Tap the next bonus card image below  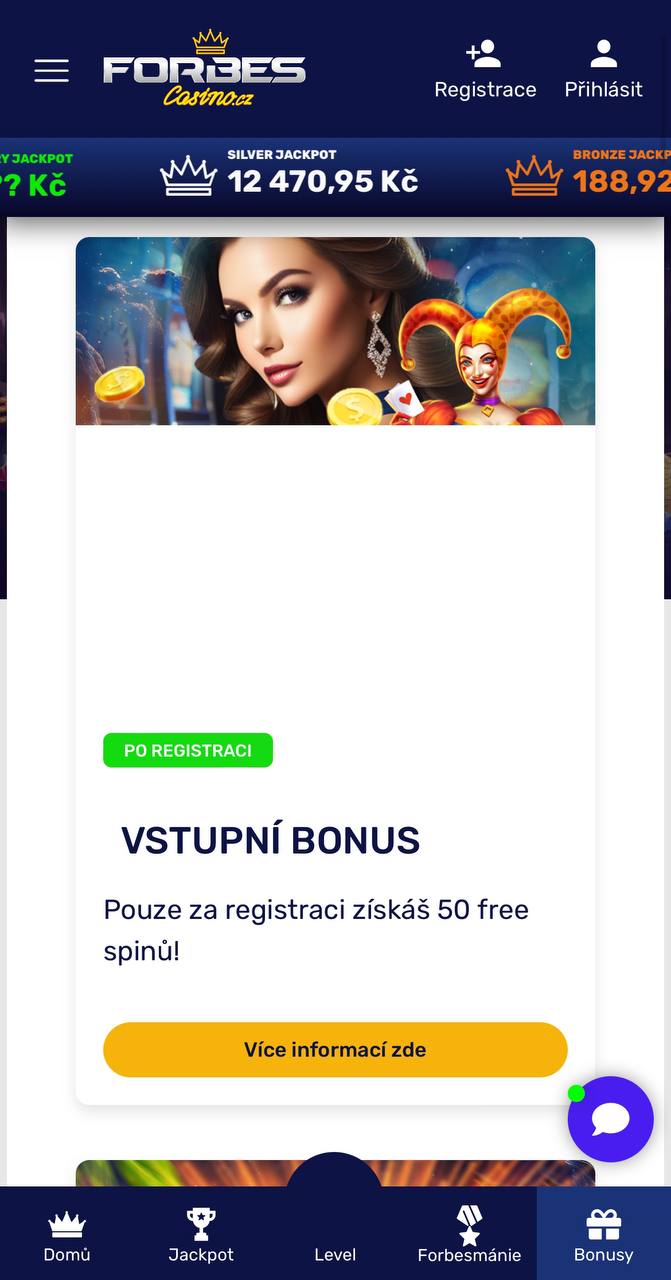point(335,1173)
